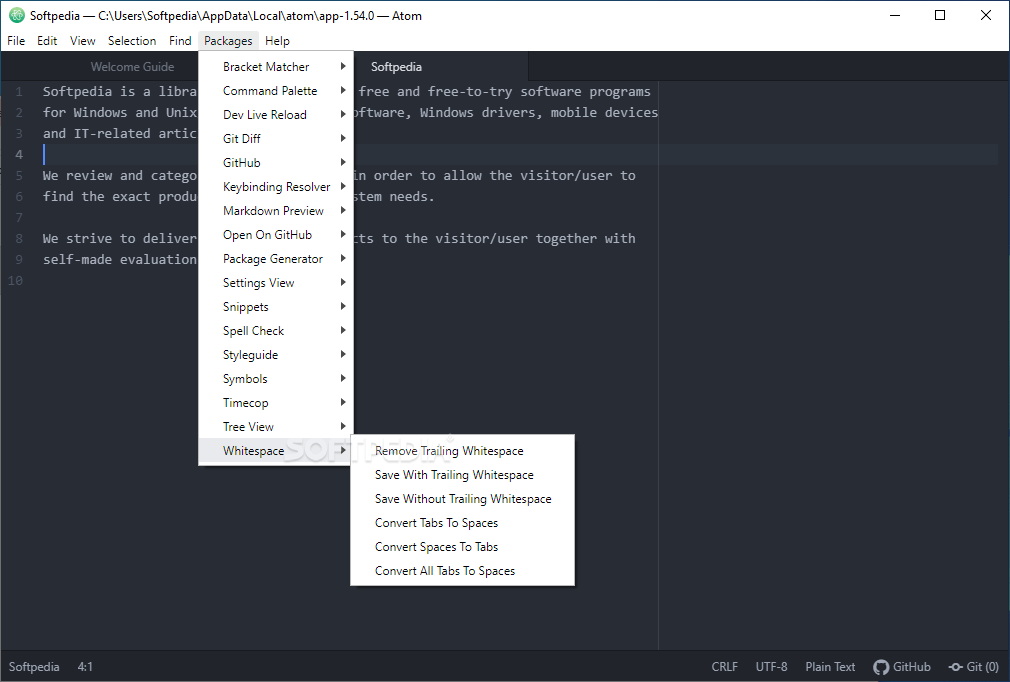Image resolution: width=1010 pixels, height=682 pixels.
Task: Select the Softpedia editor tab
Action: click(x=396, y=67)
